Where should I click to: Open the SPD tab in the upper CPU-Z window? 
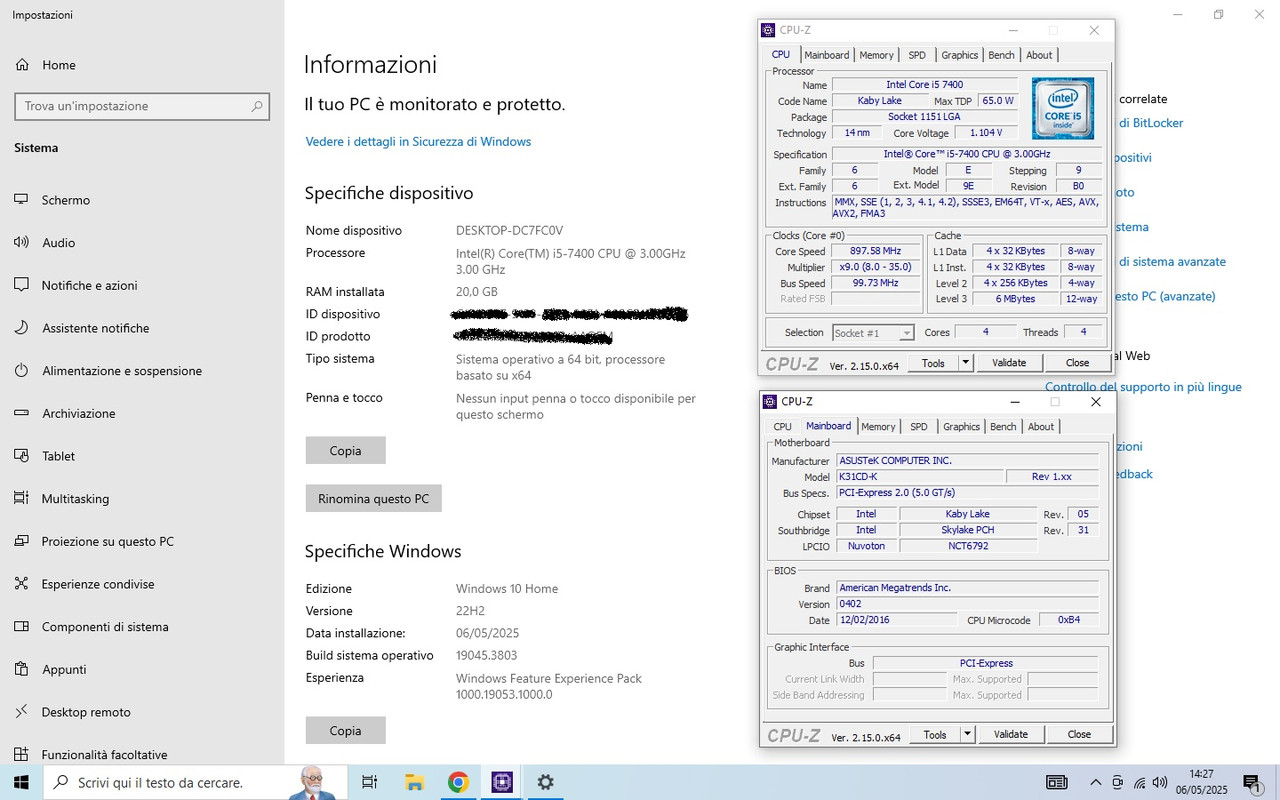917,55
